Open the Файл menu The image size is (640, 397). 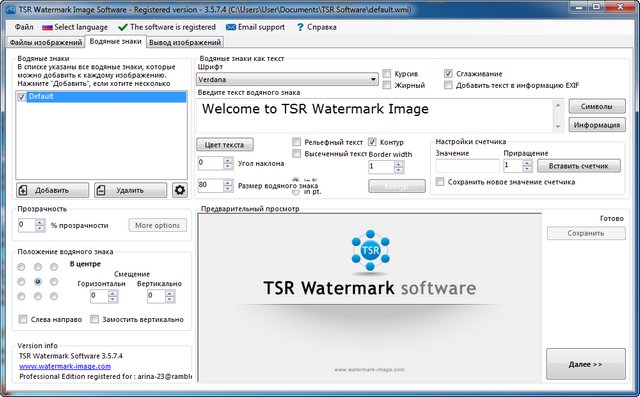click(24, 27)
